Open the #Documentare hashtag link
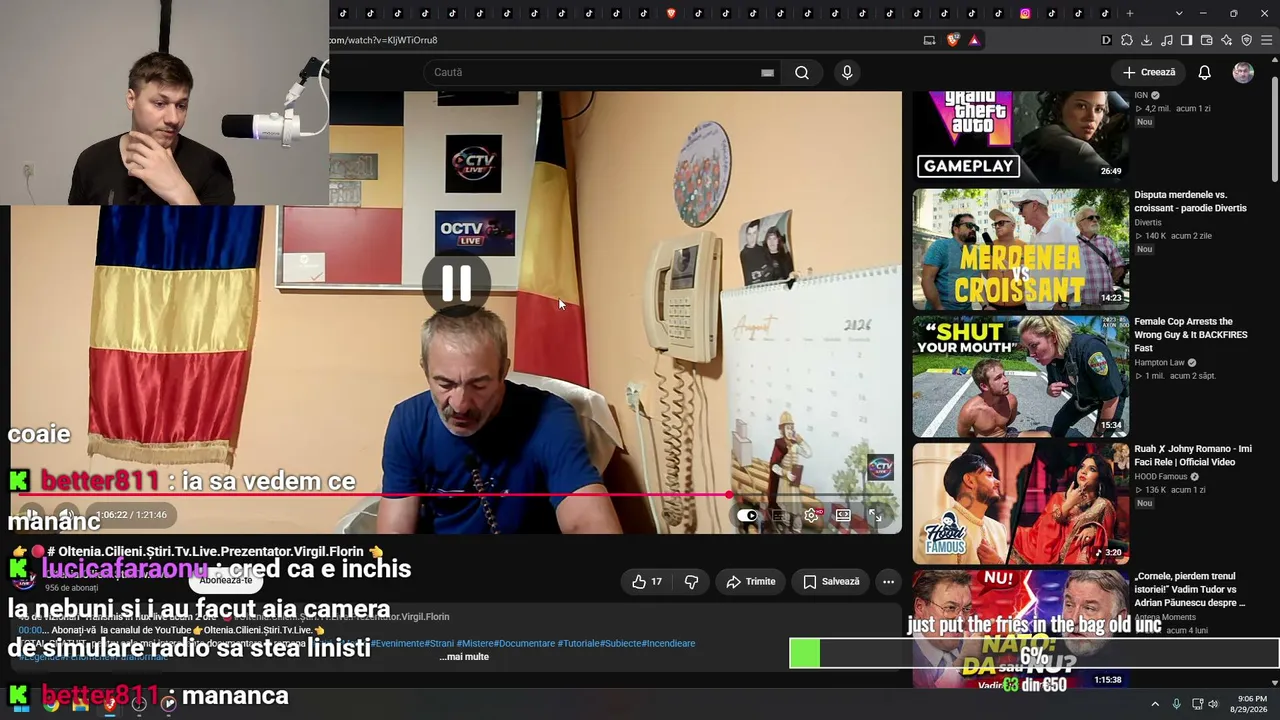This screenshot has height=720, width=1280. (524, 643)
